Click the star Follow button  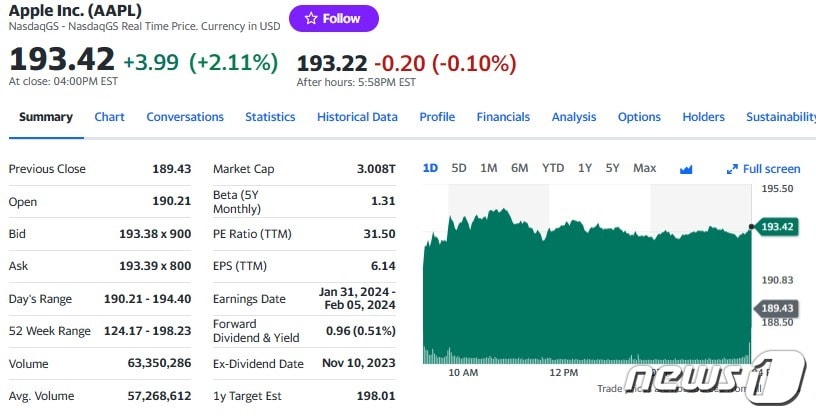click(x=333, y=18)
